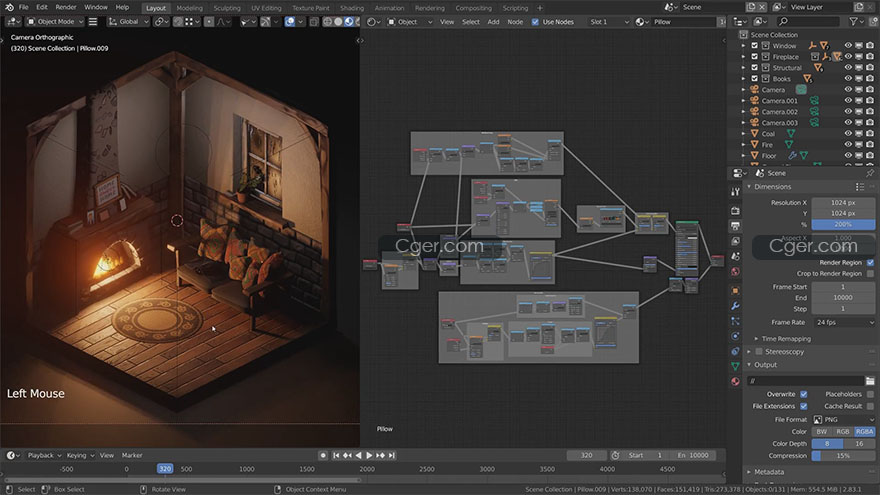Open the Active Tool and Workspace settings icon
Image resolution: width=880 pixels, height=495 pixels.
(x=735, y=191)
